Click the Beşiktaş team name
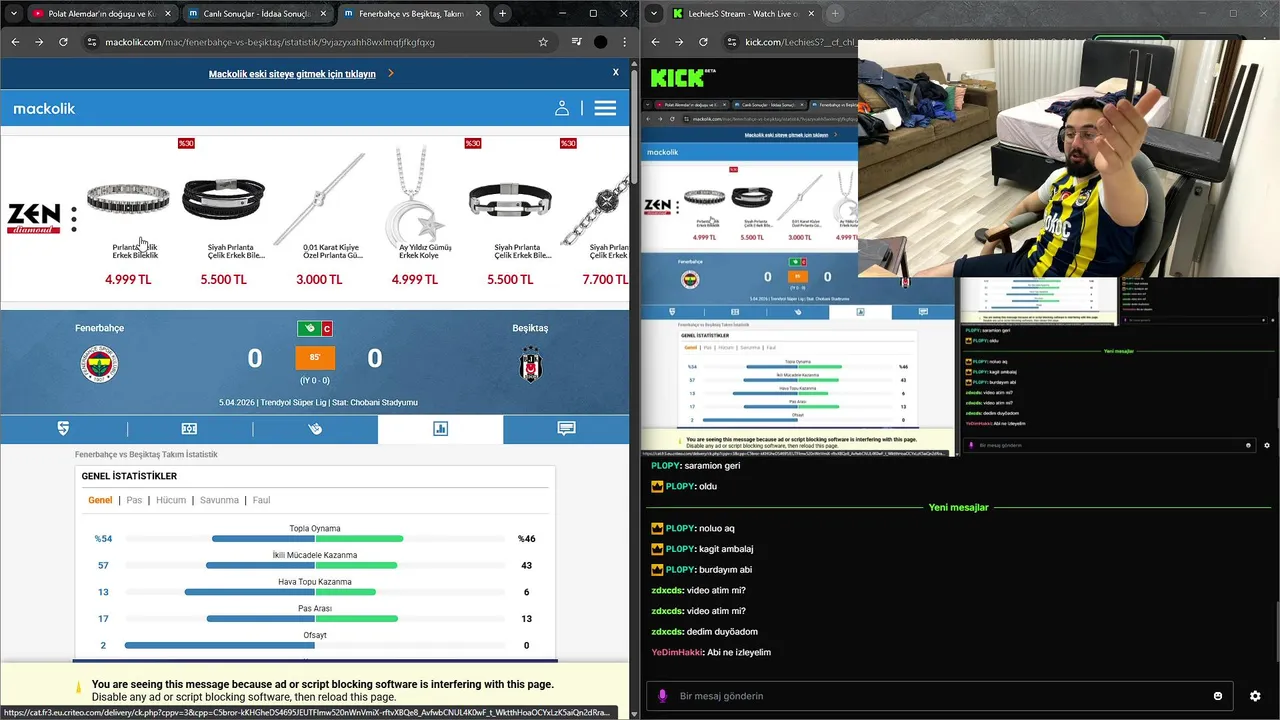This screenshot has width=1280, height=720. [x=531, y=328]
